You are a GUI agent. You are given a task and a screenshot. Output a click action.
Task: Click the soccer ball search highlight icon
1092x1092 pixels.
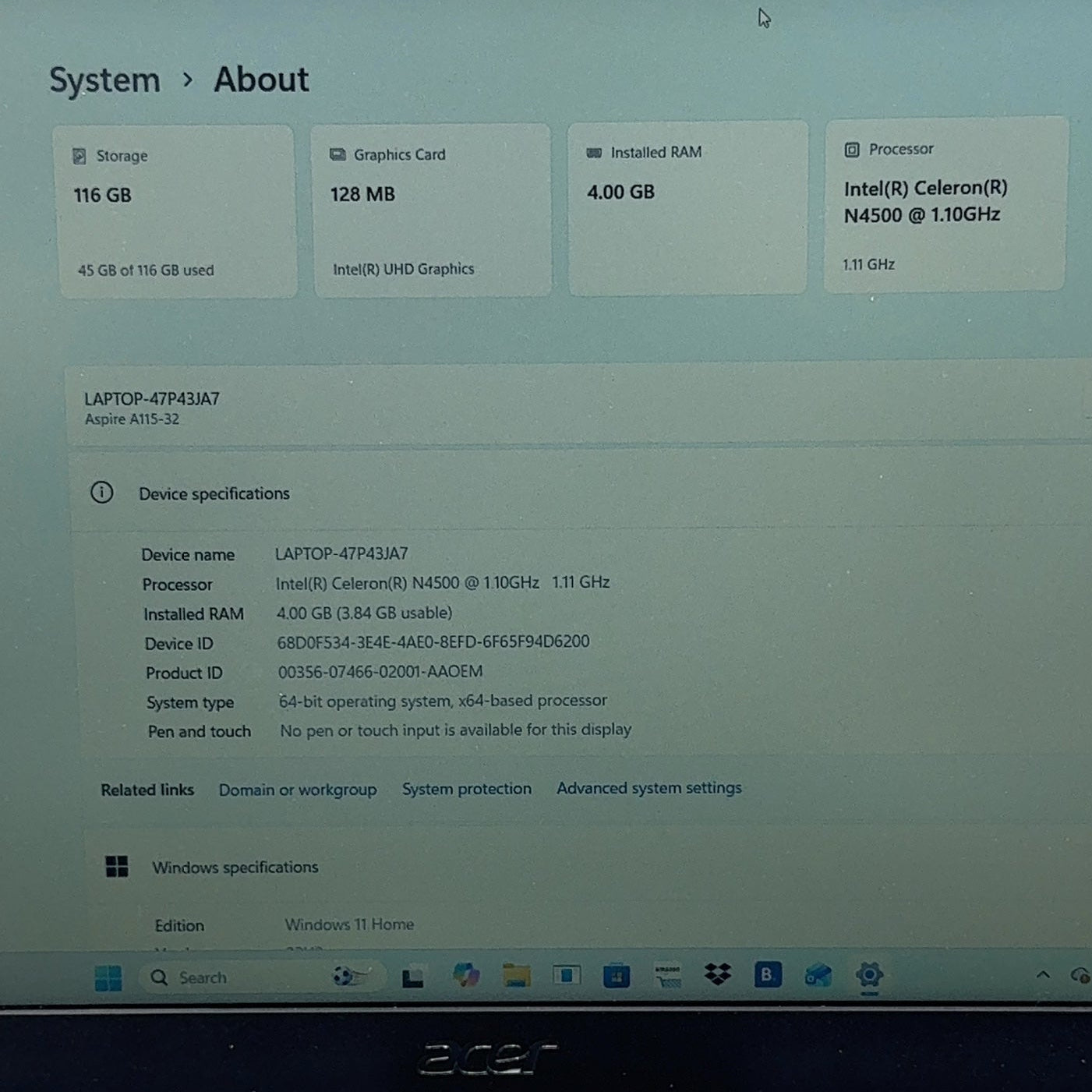[x=350, y=976]
